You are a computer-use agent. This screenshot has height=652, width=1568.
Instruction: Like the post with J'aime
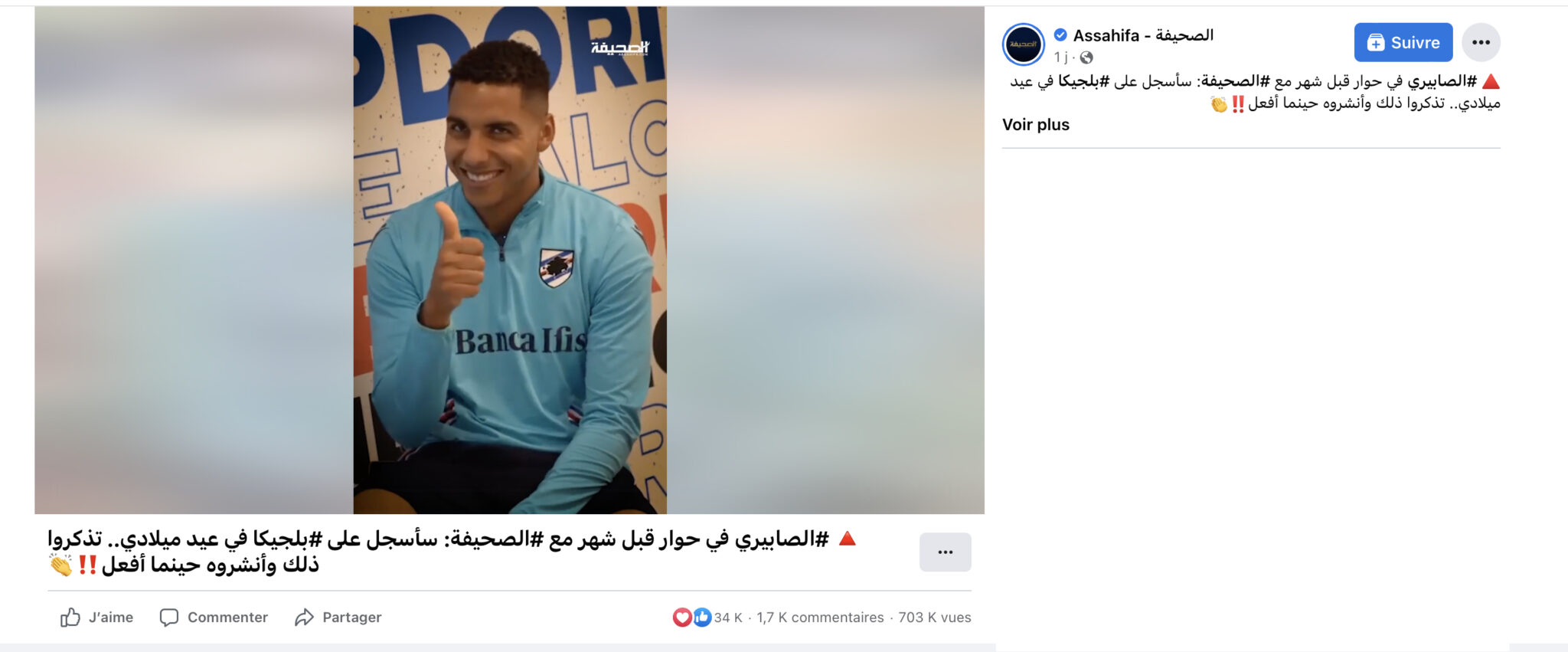pos(96,618)
